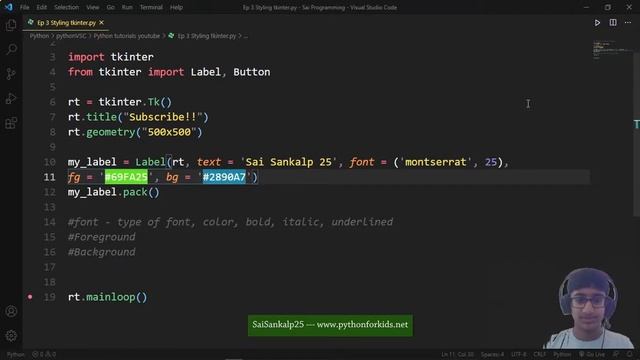This screenshot has width=640, height=360.
Task: Click the errors and warnings status indicator
Action: 44,355
